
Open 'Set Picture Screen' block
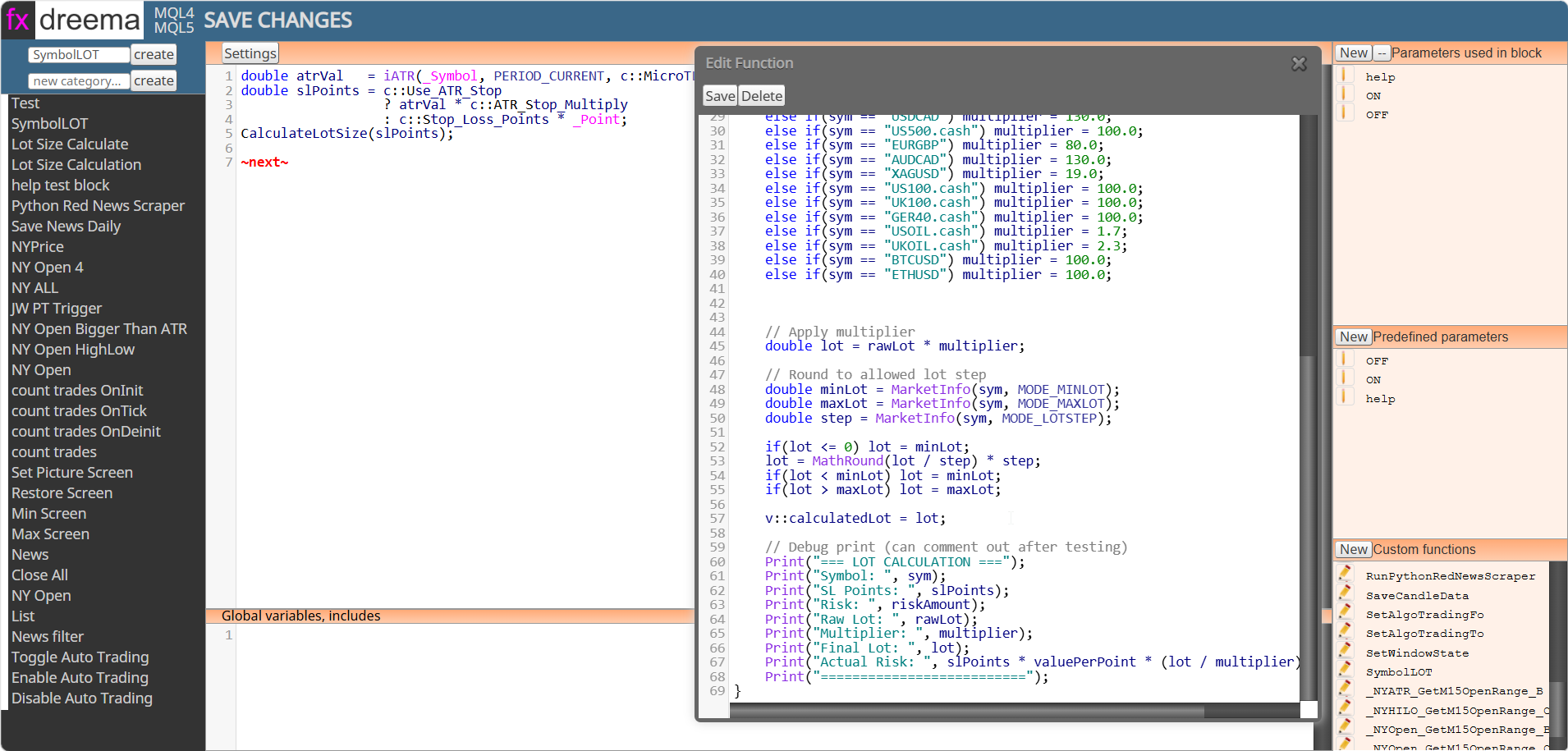[72, 473]
